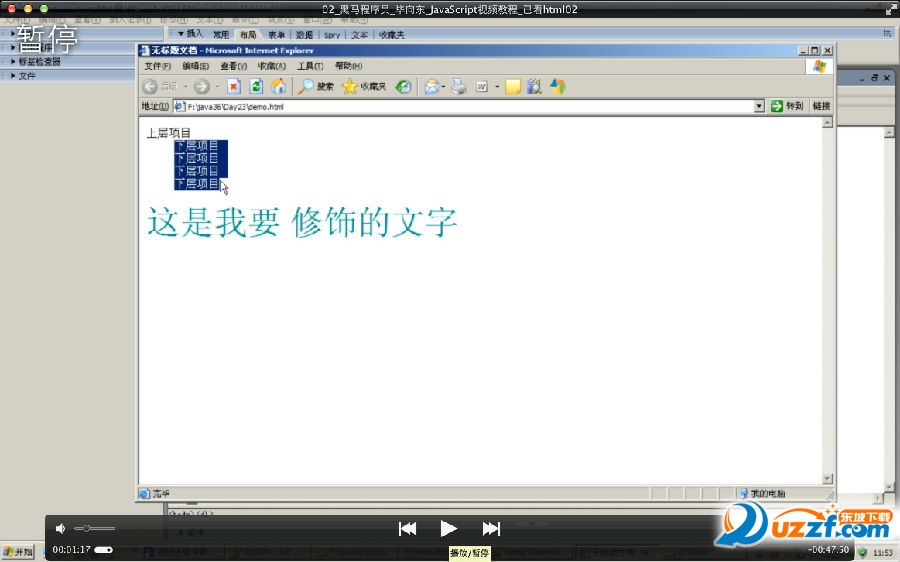
Task: Click the remaining time -00:47:50 label
Action: coord(828,550)
